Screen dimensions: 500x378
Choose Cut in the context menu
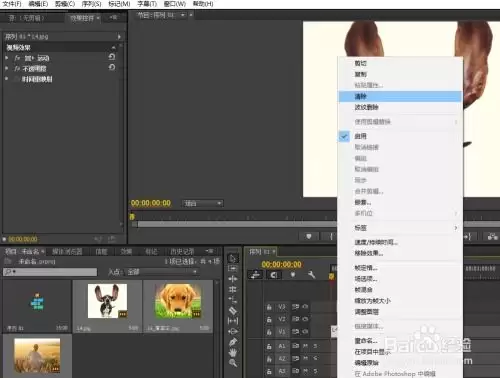coord(400,63)
